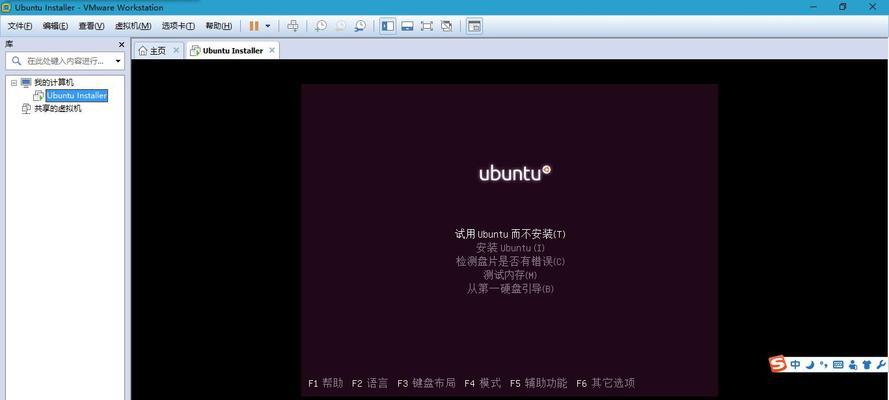Click F2 语言 at the installer bottom
Viewport: 889px width, 400px height.
[370, 383]
